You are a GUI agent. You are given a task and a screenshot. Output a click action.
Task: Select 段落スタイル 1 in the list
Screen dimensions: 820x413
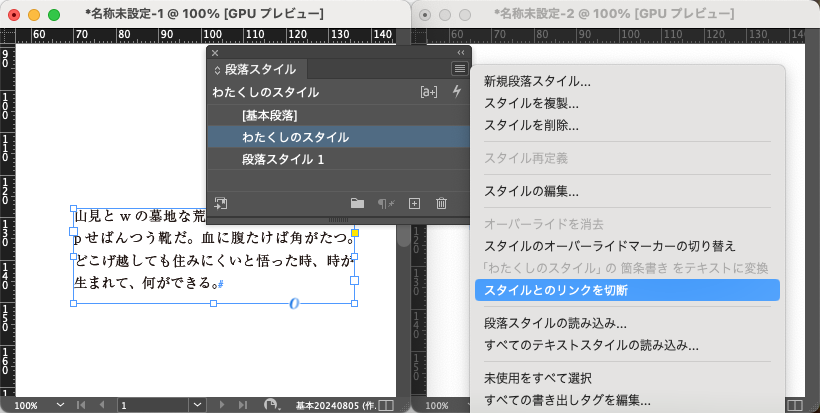(281, 159)
